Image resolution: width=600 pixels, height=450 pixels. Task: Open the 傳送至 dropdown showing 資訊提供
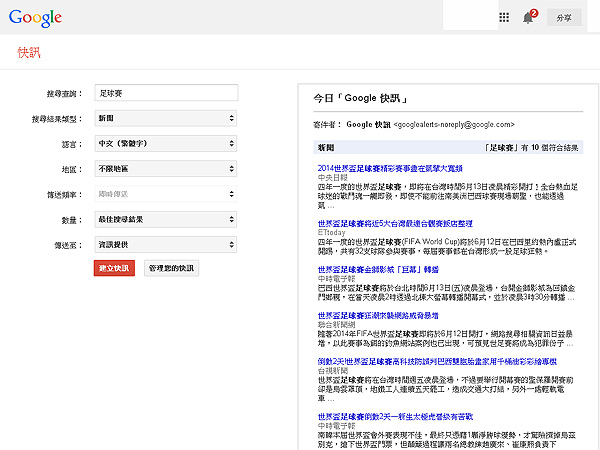[x=165, y=244]
